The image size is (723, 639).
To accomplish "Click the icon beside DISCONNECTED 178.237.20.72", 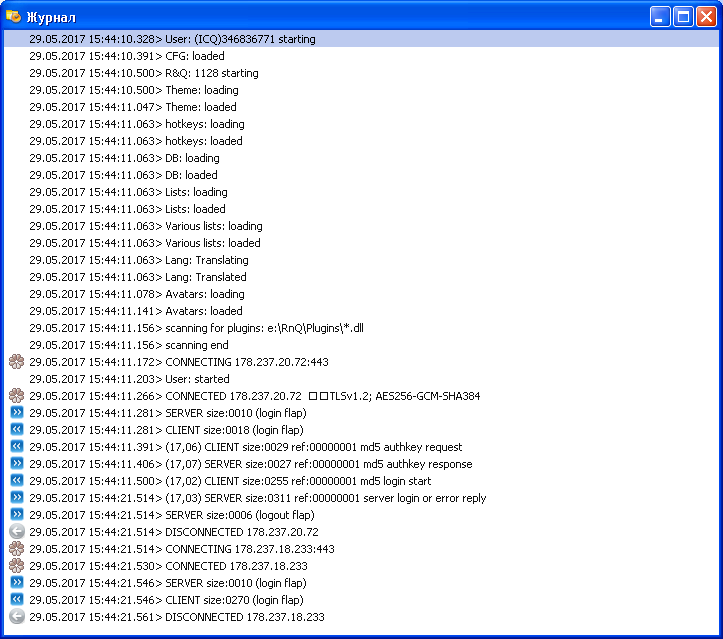I will point(15,532).
